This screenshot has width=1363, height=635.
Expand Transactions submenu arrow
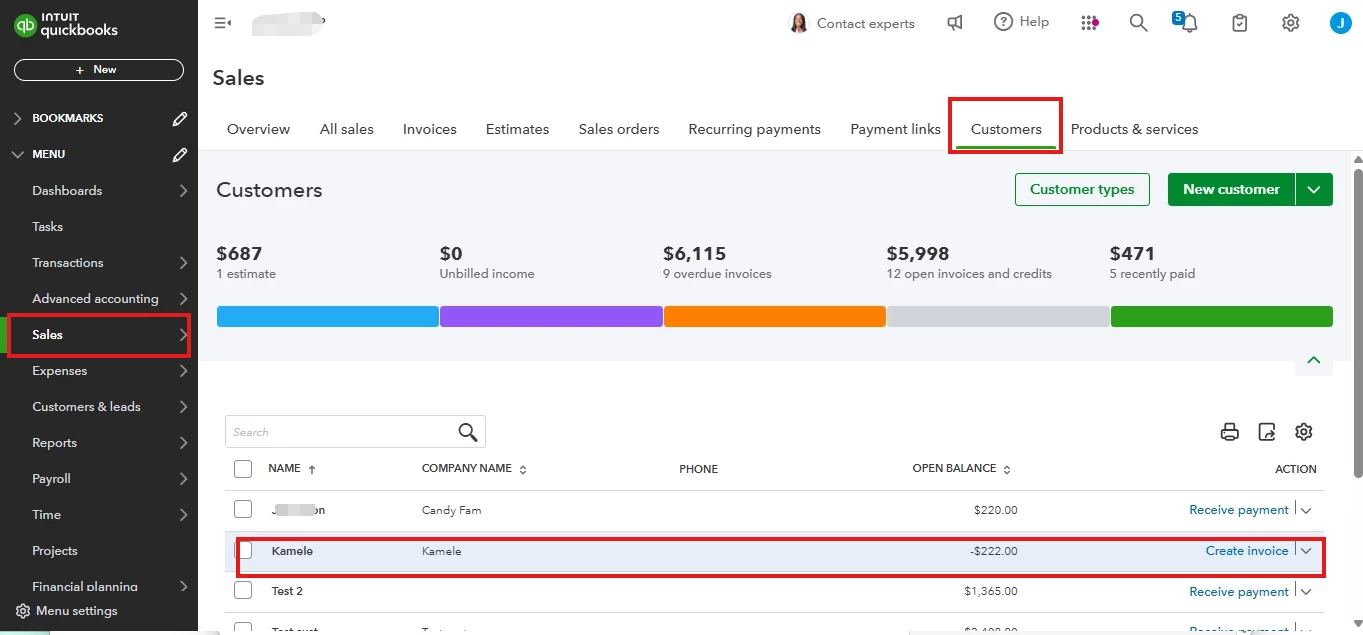point(183,262)
